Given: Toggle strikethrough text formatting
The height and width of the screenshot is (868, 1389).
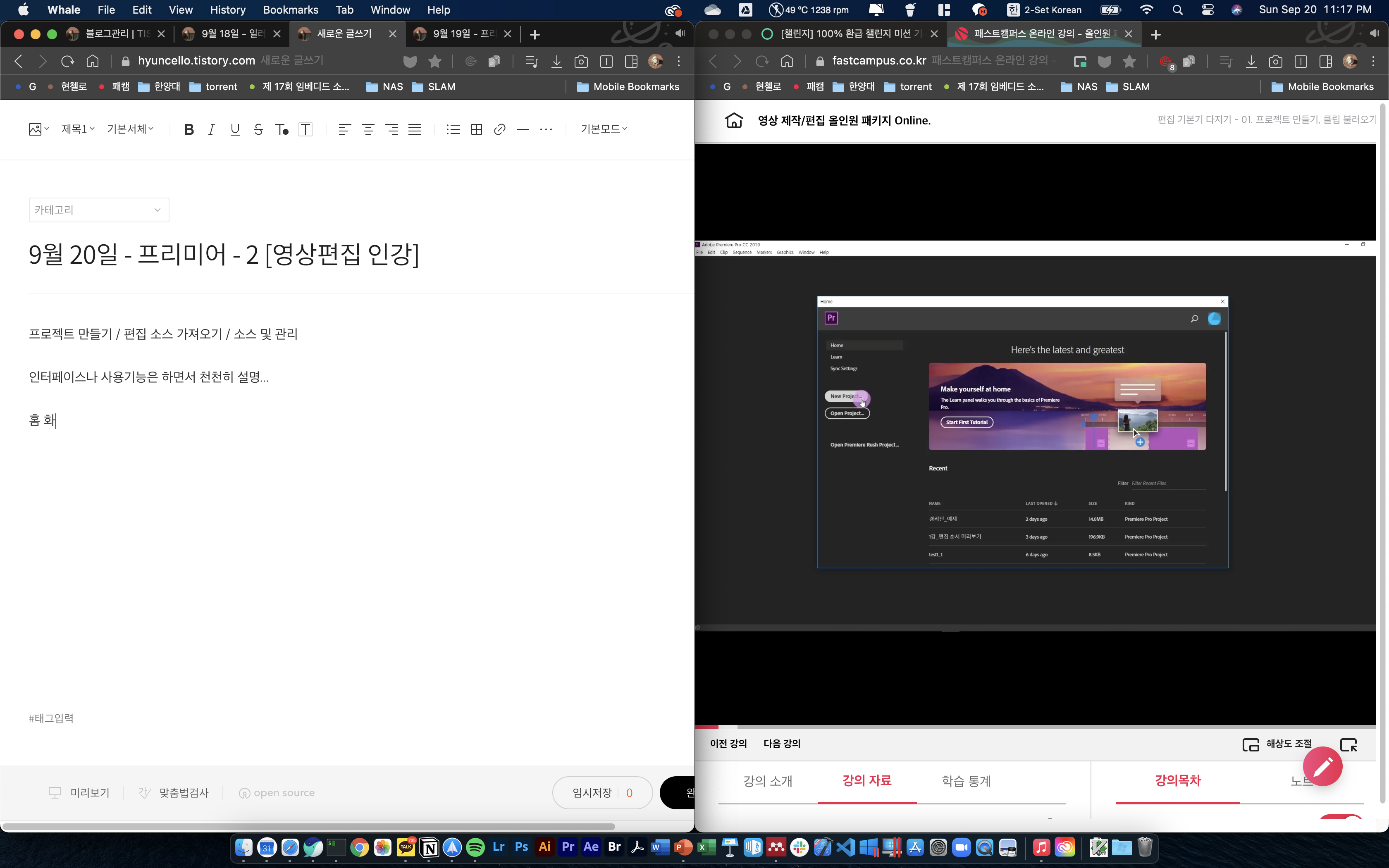Looking at the screenshot, I should [258, 129].
